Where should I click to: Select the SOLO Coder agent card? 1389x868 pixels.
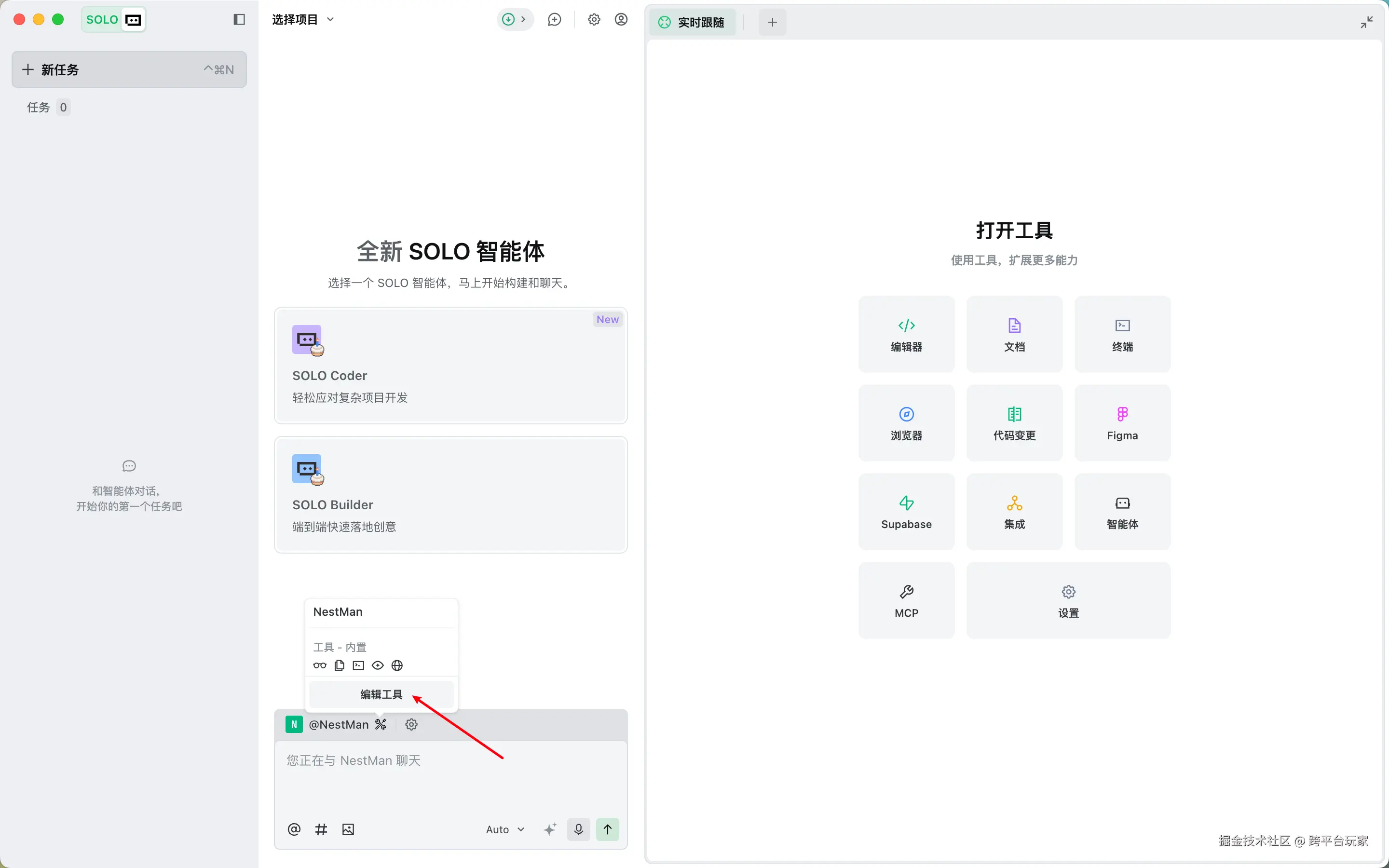point(450,366)
